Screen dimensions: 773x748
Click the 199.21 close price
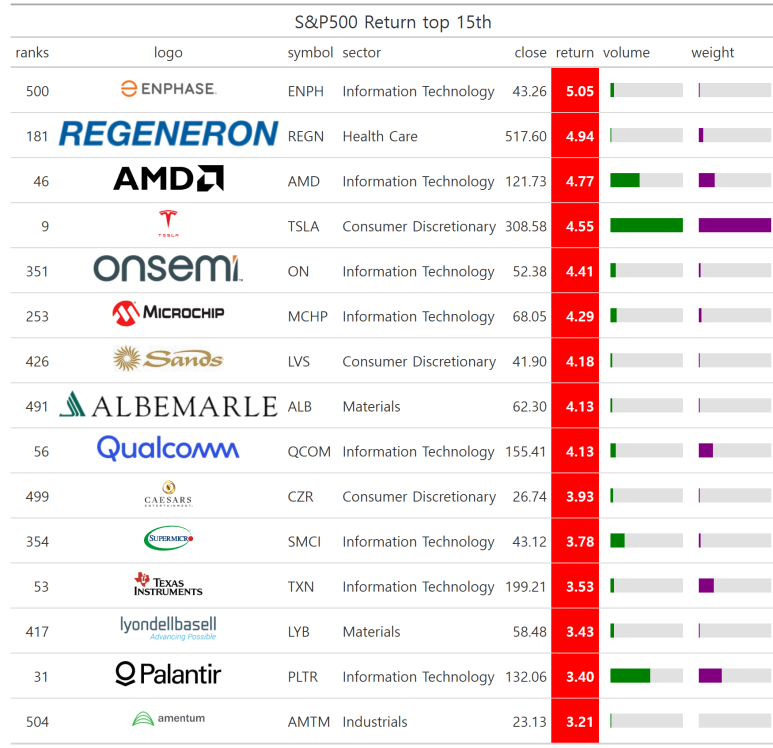[526, 587]
